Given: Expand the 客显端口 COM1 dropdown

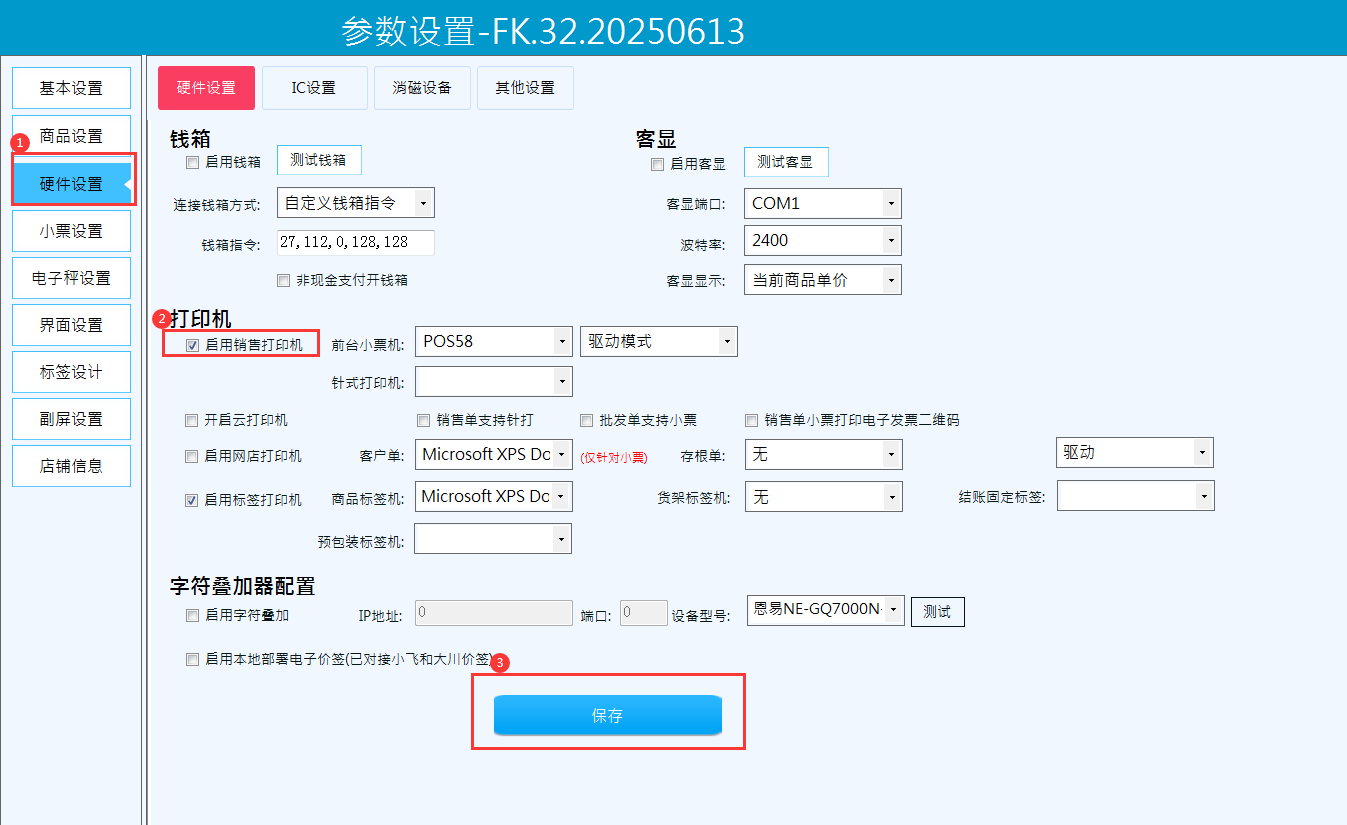Looking at the screenshot, I should [x=822, y=203].
